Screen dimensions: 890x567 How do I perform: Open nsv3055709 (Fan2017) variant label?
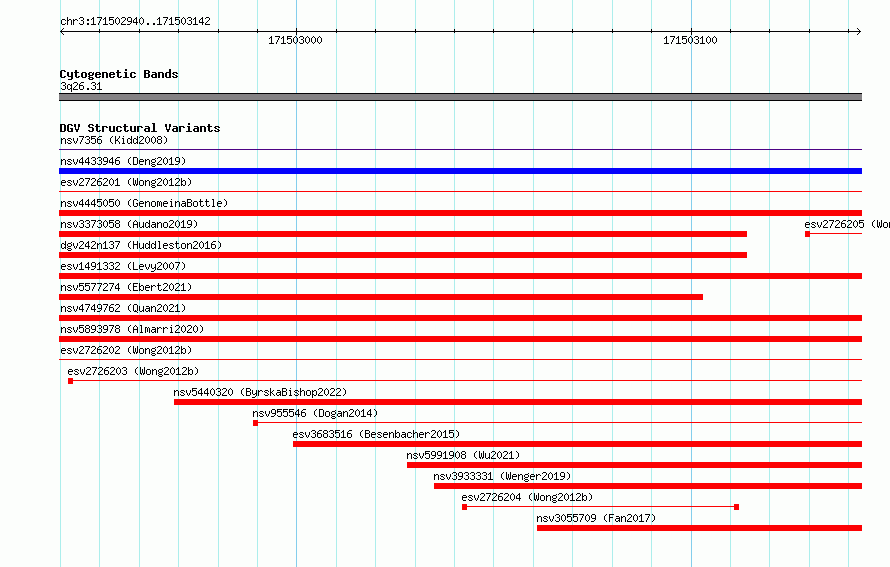tap(596, 518)
